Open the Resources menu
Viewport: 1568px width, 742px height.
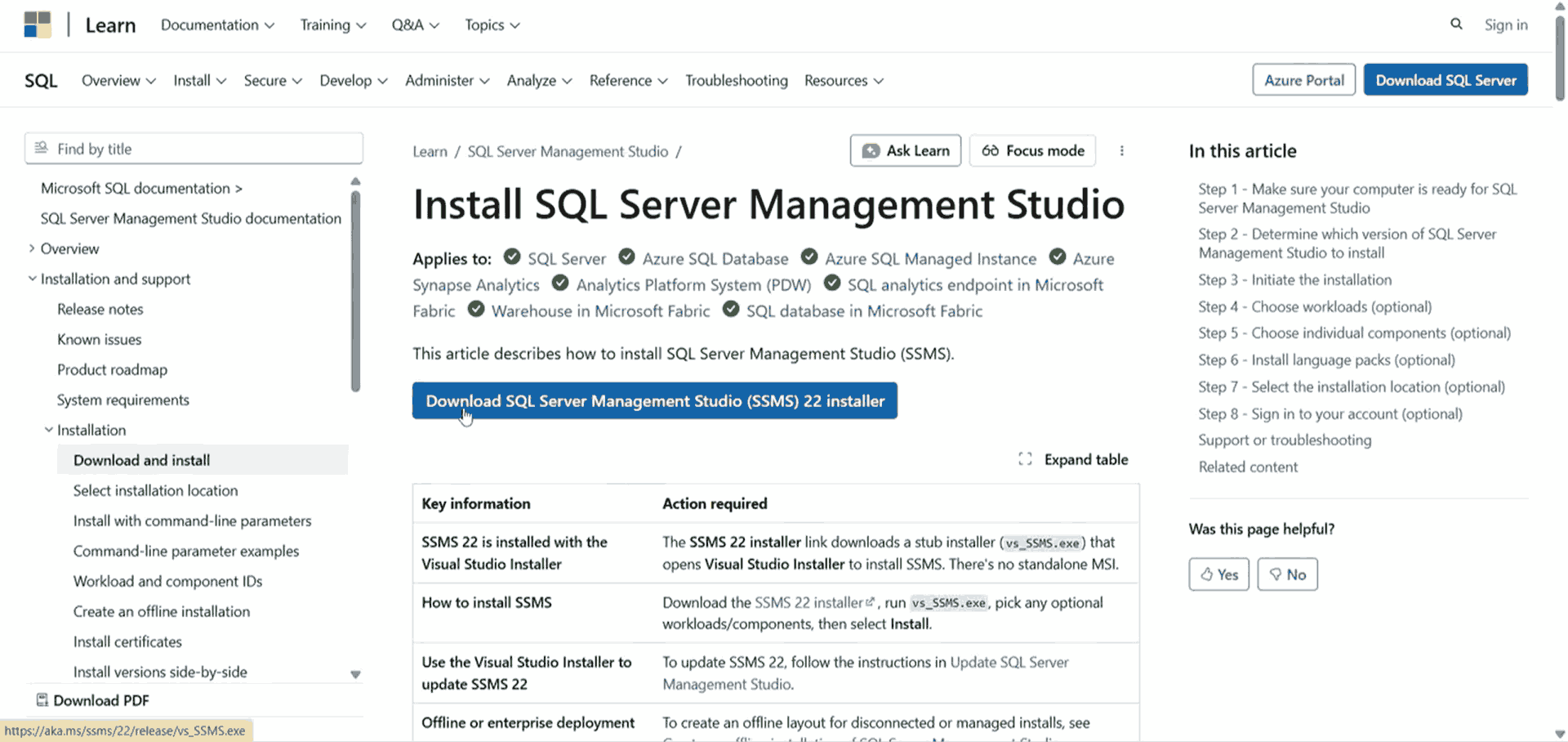point(844,80)
